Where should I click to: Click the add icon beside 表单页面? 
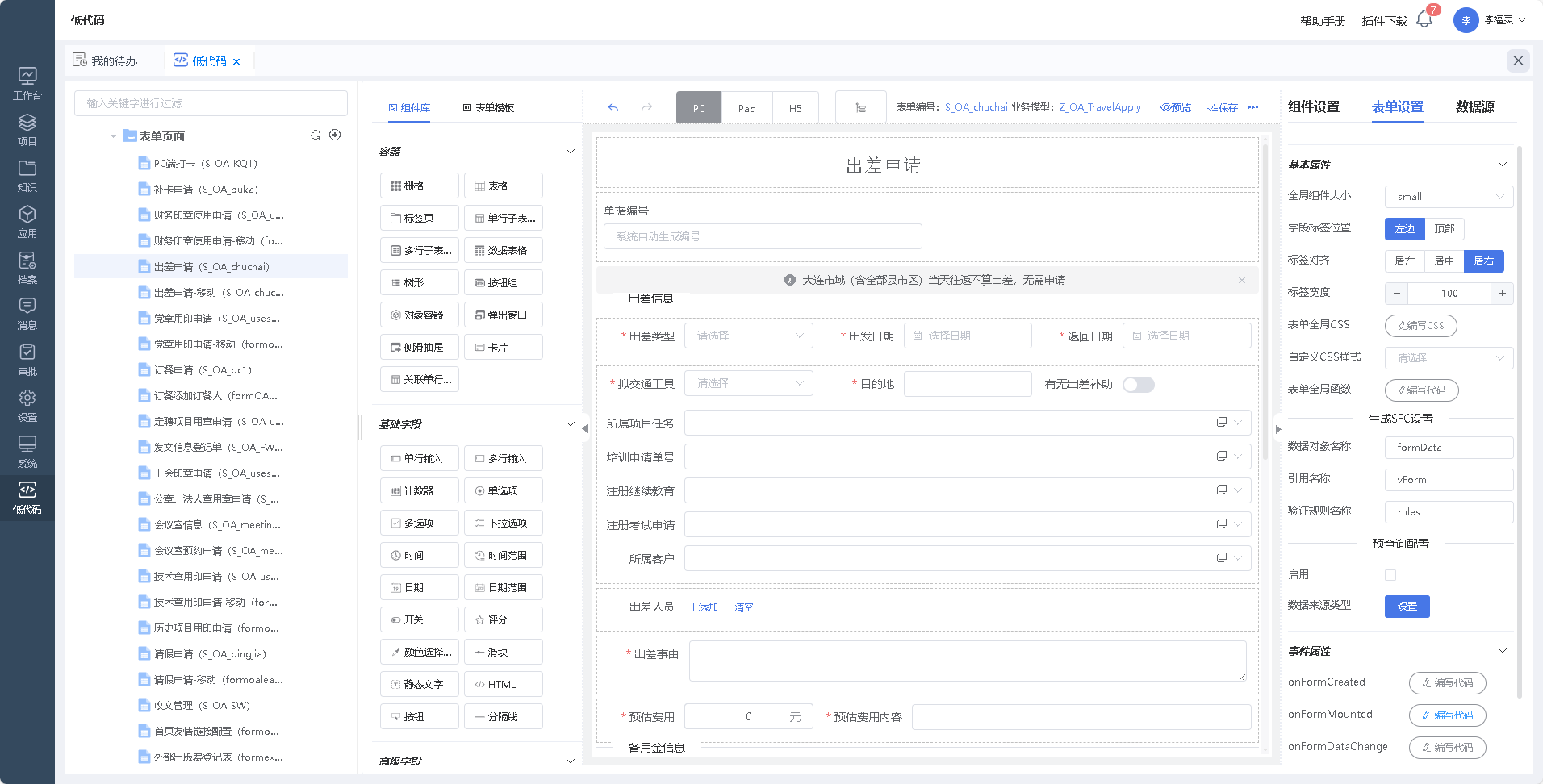(335, 135)
